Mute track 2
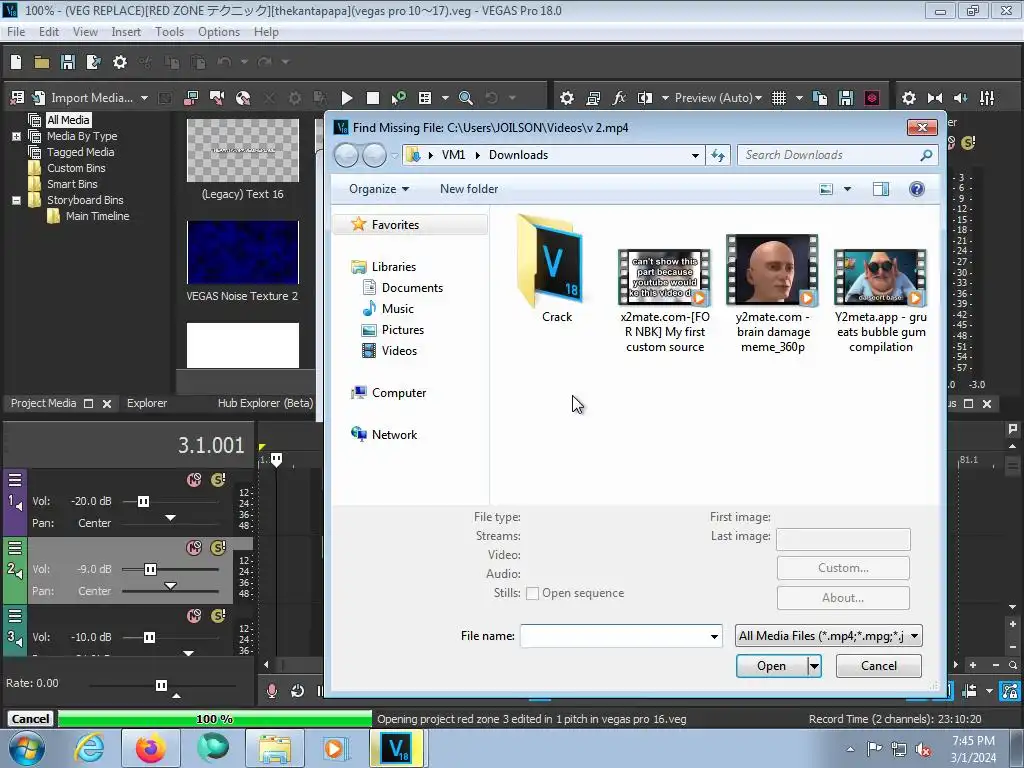Image resolution: width=1024 pixels, height=768 pixels. [x=194, y=548]
